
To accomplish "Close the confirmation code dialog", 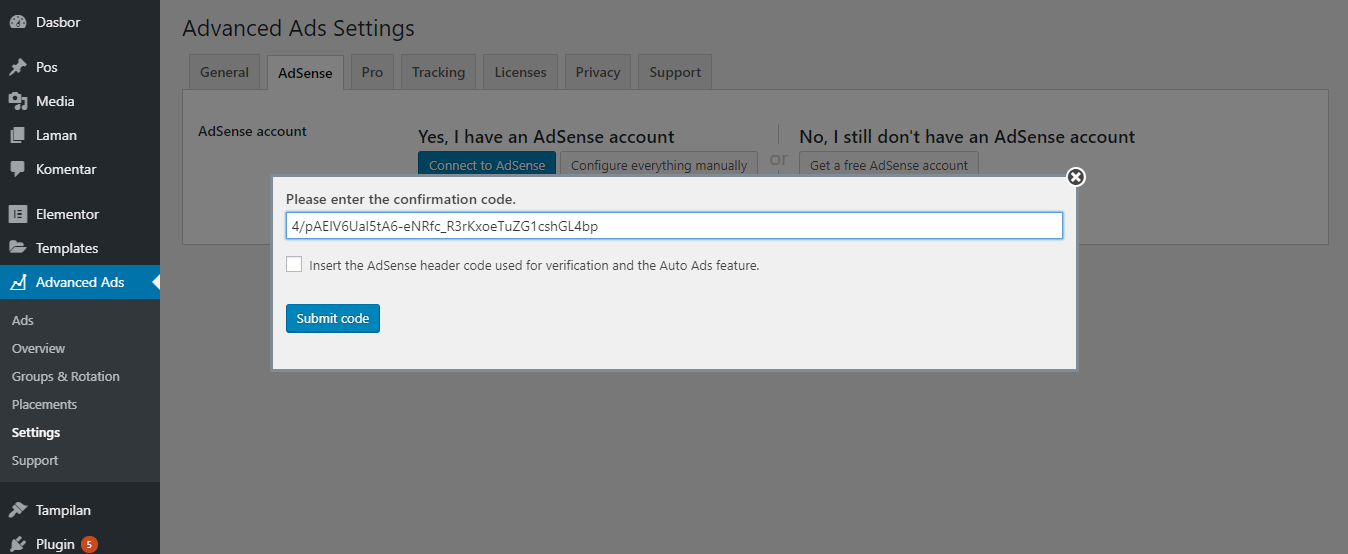I will click(1076, 177).
